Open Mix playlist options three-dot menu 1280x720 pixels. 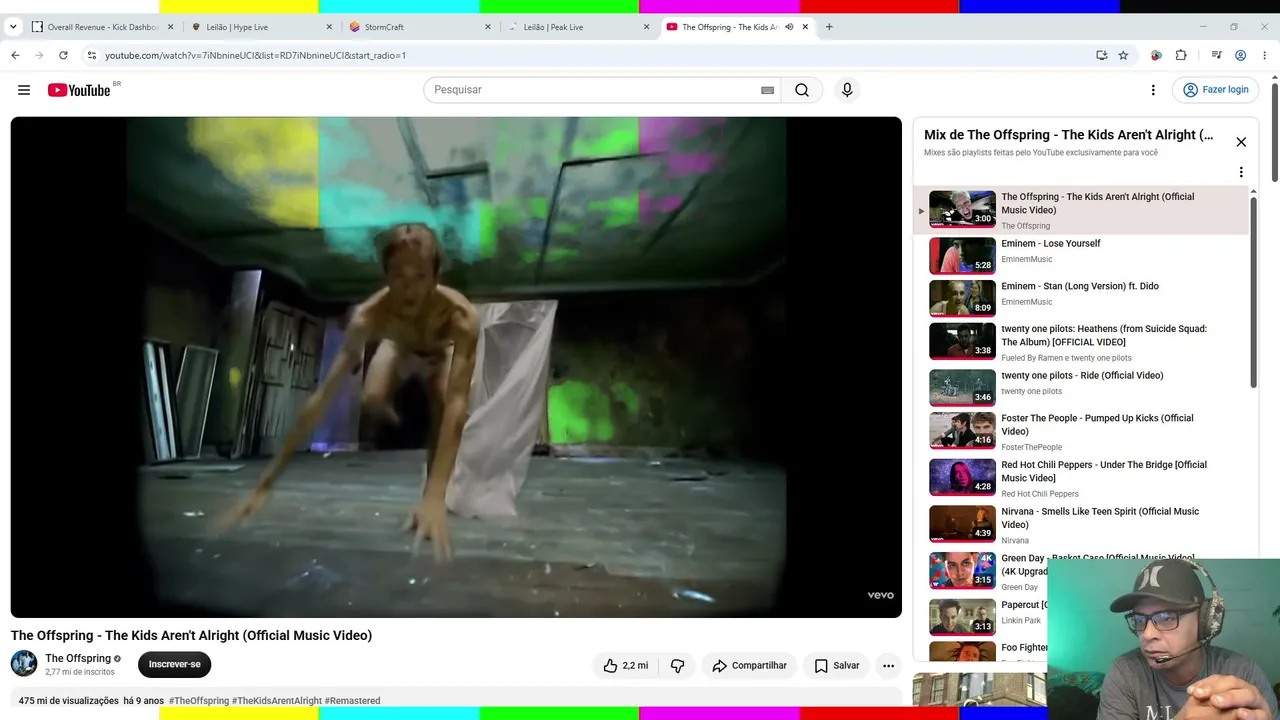[1241, 172]
